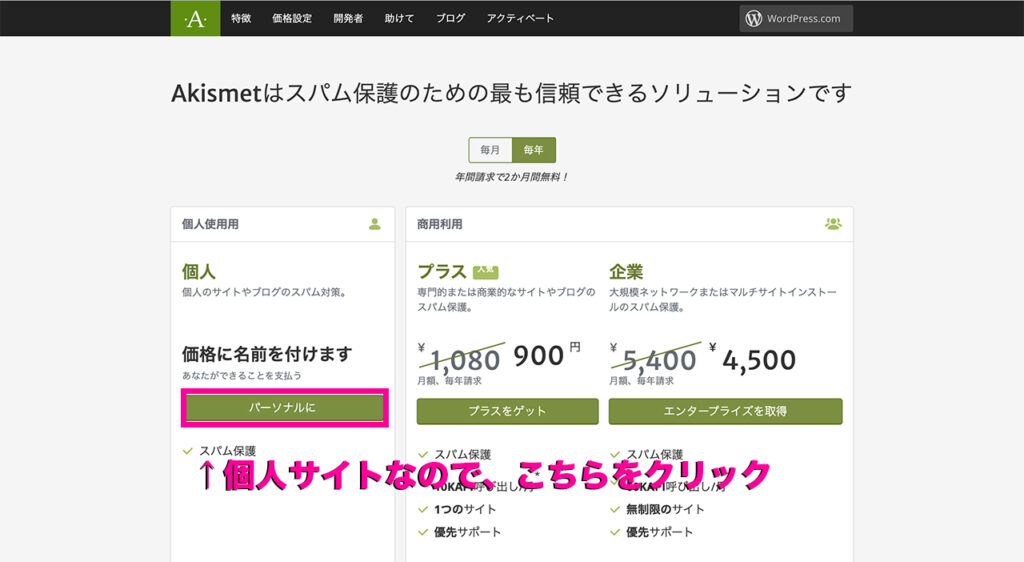Click あなたができることを支払う text
Screen dimensions: 1024x562
tap(242, 375)
